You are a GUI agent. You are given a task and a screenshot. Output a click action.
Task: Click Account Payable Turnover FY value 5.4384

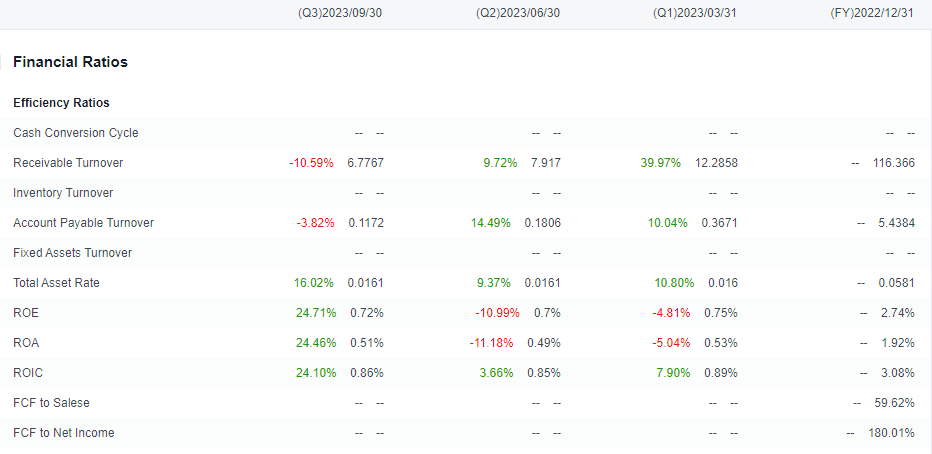coord(896,223)
